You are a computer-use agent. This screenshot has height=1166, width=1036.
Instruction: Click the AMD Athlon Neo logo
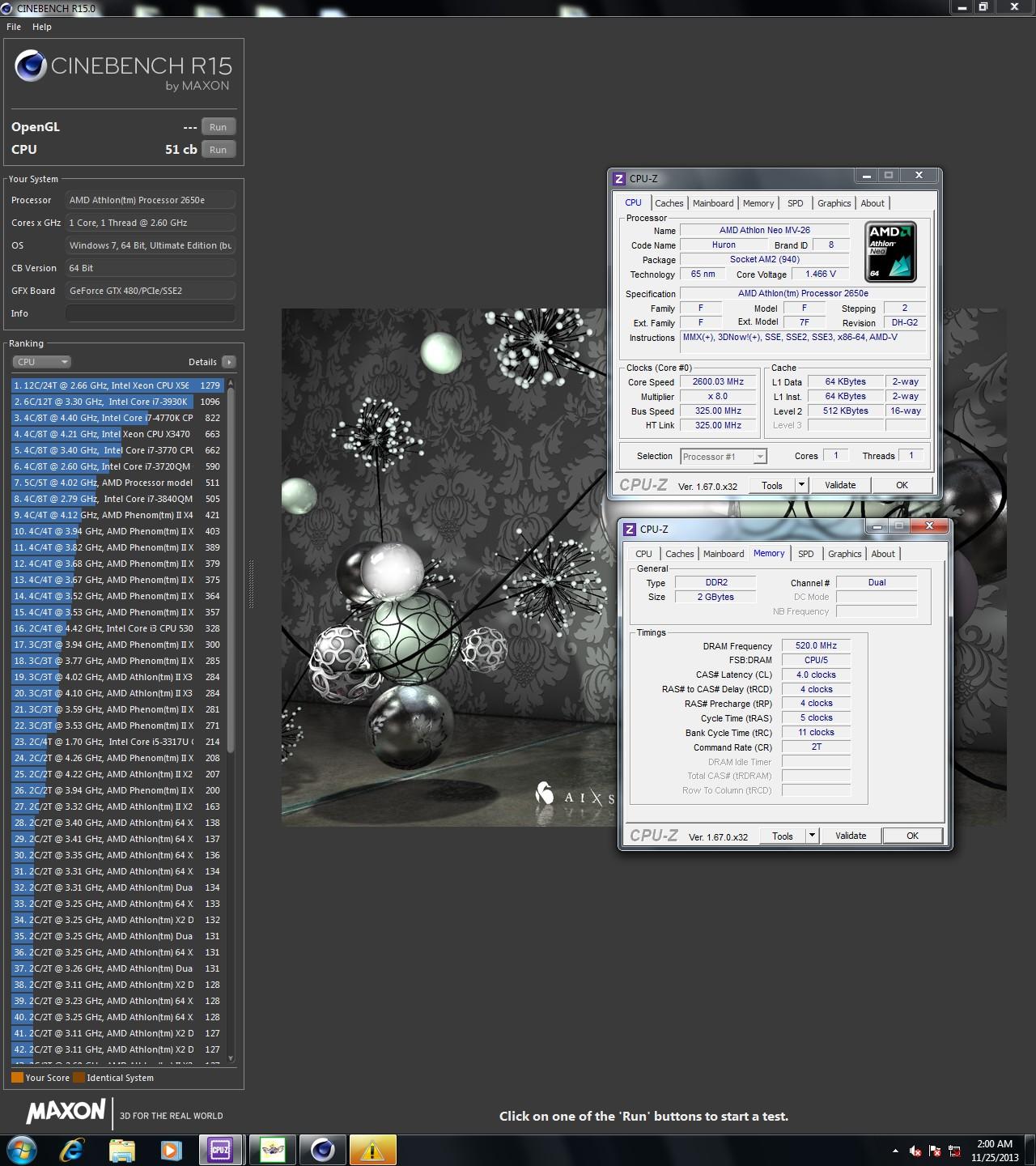pyautogui.click(x=890, y=252)
